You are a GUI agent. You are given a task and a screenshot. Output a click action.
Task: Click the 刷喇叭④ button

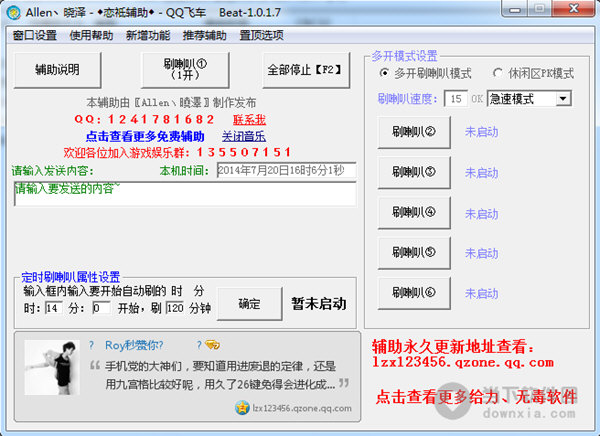414,213
